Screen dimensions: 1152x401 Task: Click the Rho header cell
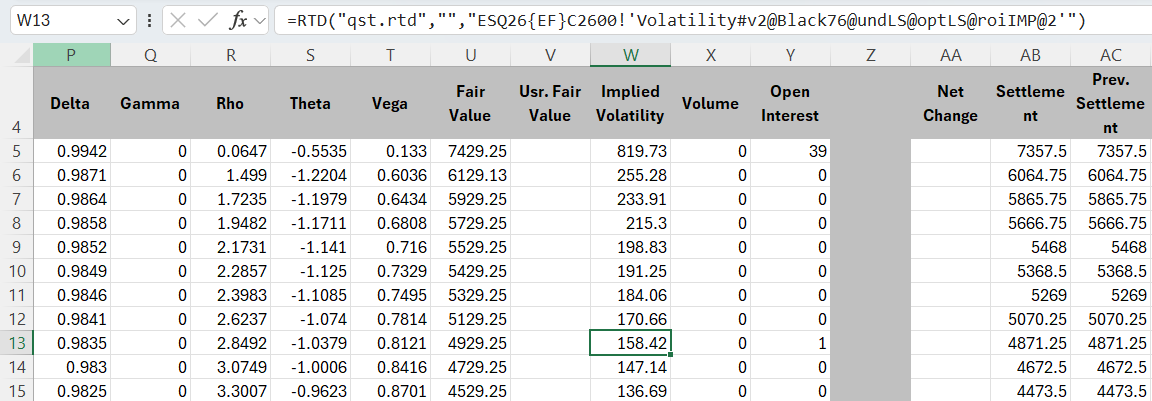coord(231,104)
